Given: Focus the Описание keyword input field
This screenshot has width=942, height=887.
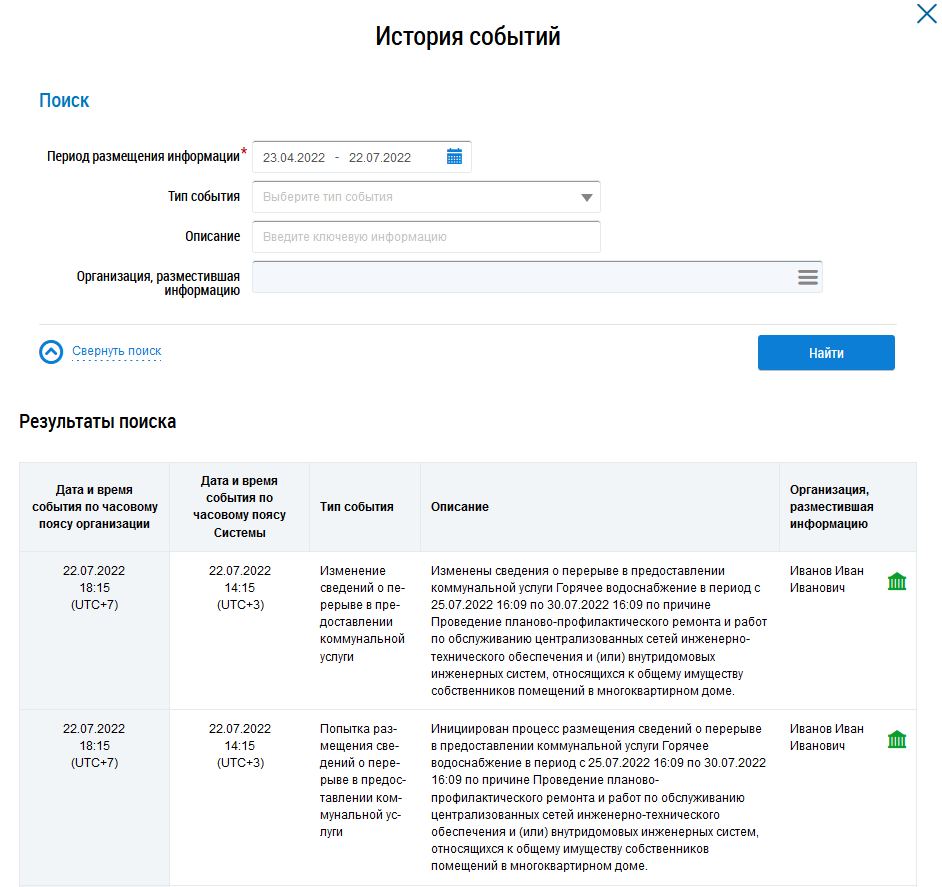Looking at the screenshot, I should pyautogui.click(x=426, y=237).
